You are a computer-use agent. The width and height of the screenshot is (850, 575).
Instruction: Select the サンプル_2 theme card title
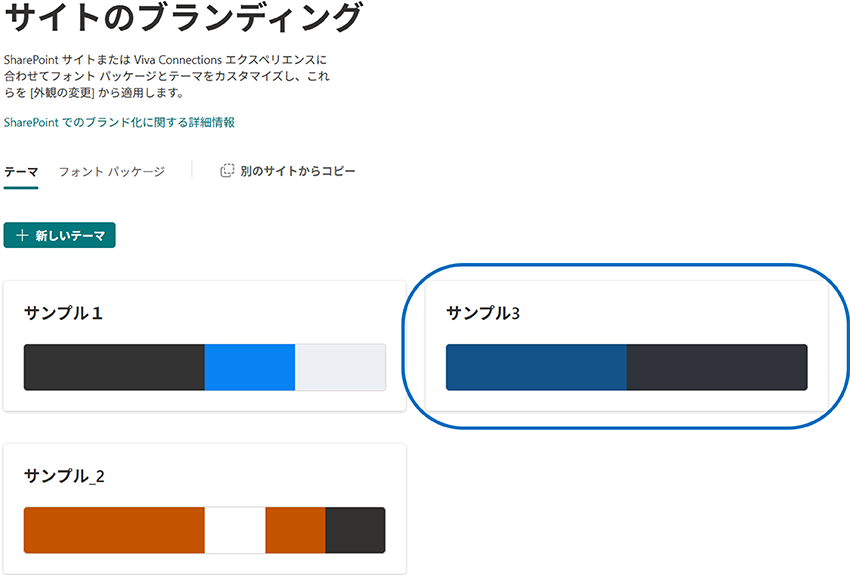[x=64, y=476]
